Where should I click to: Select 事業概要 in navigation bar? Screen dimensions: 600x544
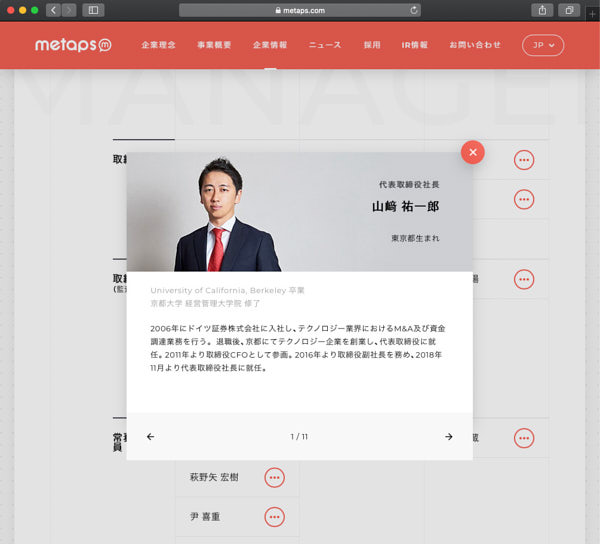[213, 45]
